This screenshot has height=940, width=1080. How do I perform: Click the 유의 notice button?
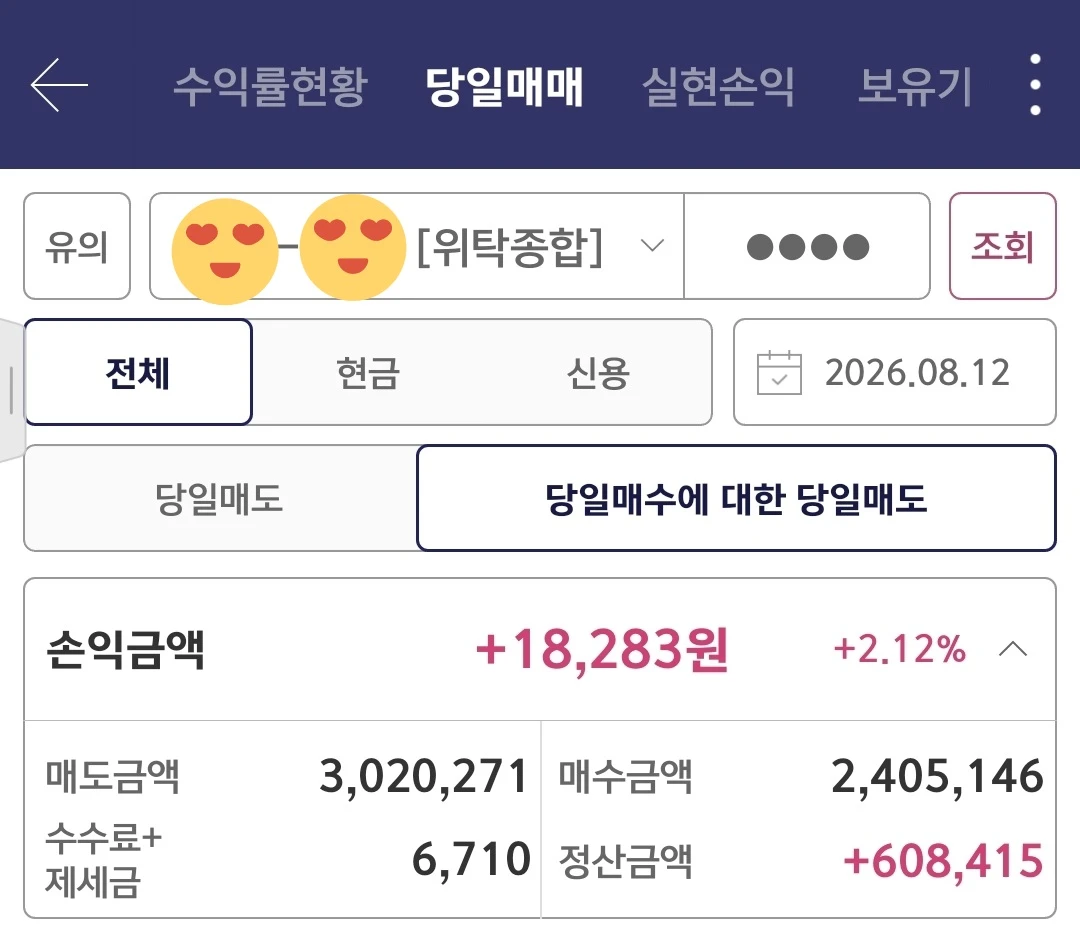click(x=77, y=246)
